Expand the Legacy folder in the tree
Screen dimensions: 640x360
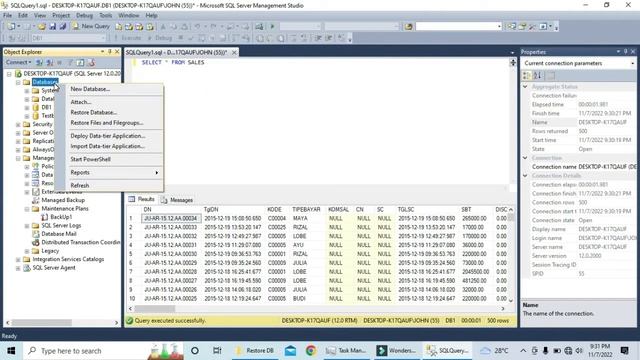click(x=27, y=251)
